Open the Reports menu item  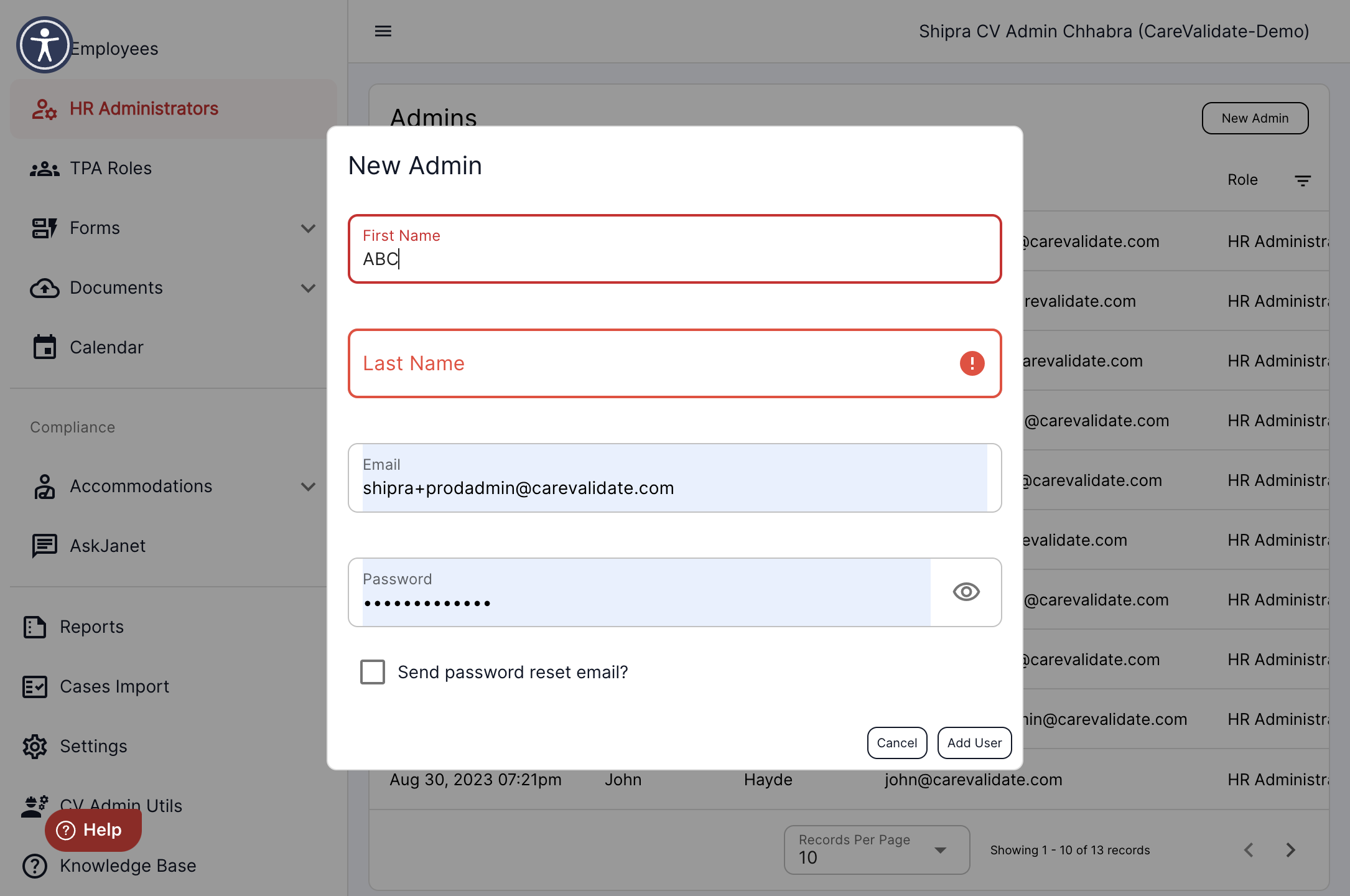[x=174, y=627]
